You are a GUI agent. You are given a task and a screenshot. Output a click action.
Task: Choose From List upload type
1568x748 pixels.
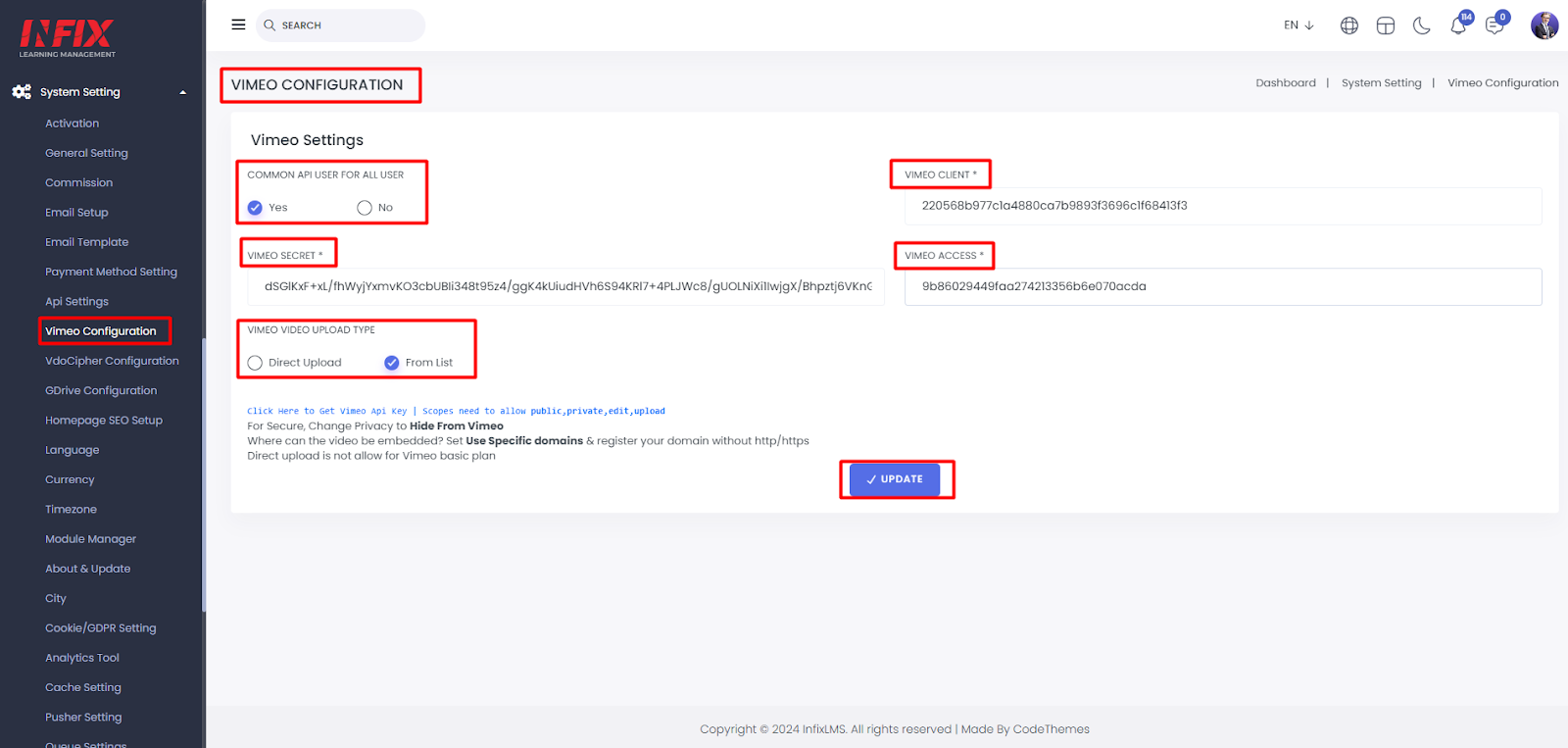(392, 363)
